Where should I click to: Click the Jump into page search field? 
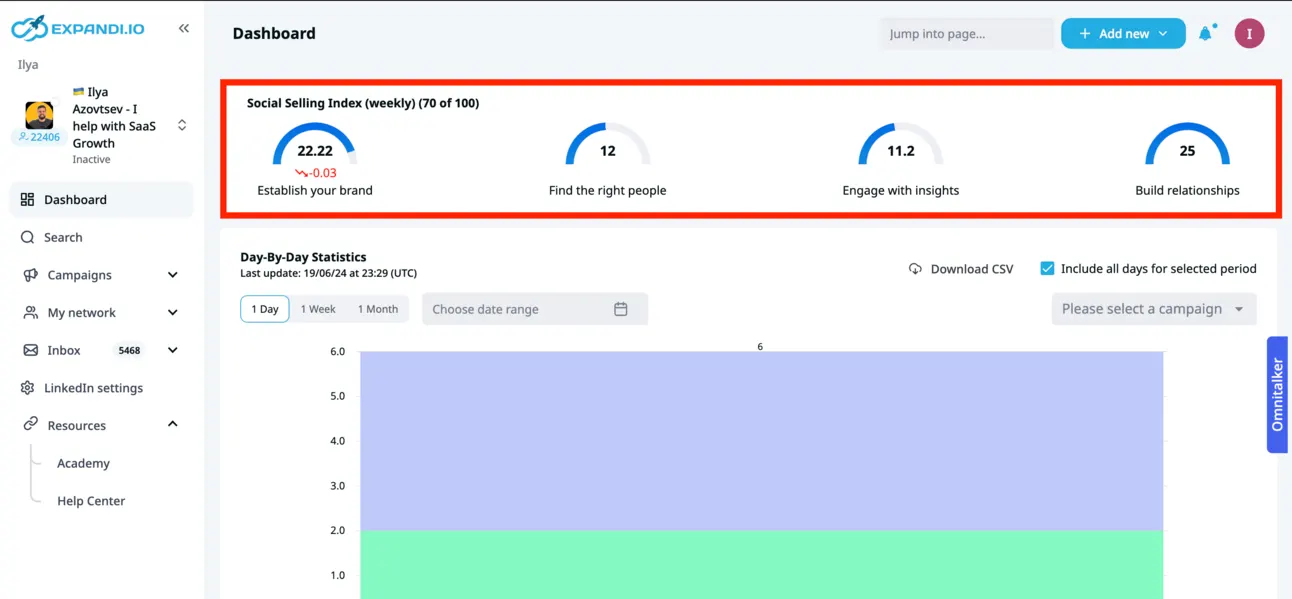pyautogui.click(x=966, y=33)
